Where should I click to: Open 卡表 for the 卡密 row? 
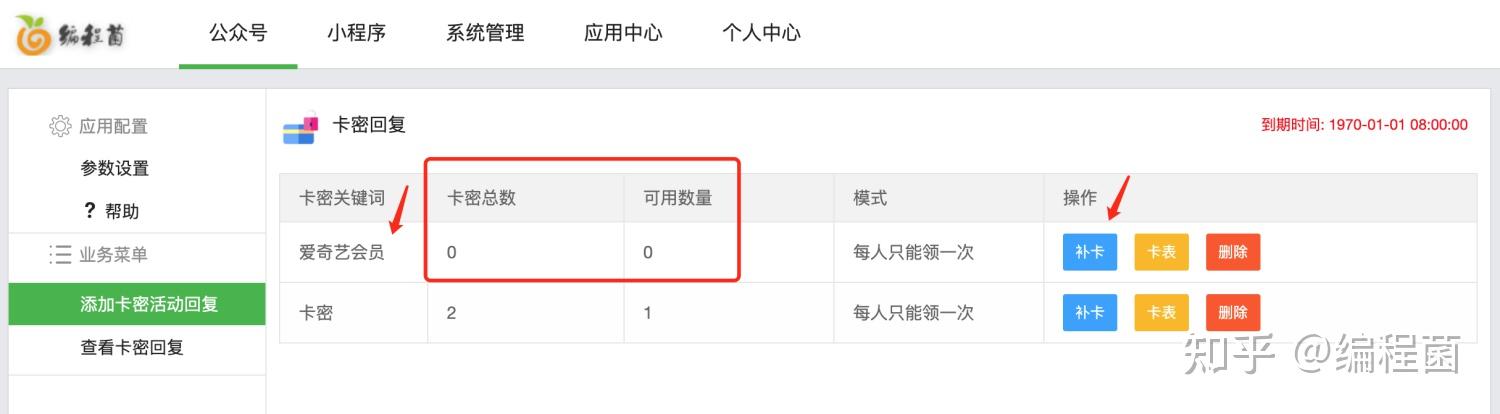coord(1161,313)
